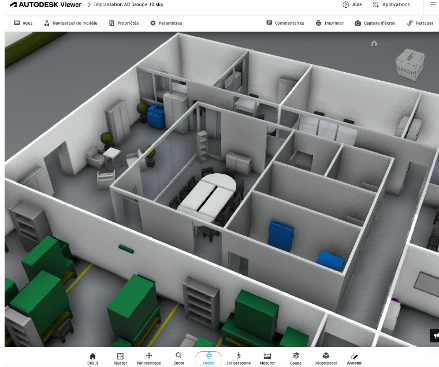Click the Autodesk Viewer logo
Screen dimensions: 439x367
(45, 5)
